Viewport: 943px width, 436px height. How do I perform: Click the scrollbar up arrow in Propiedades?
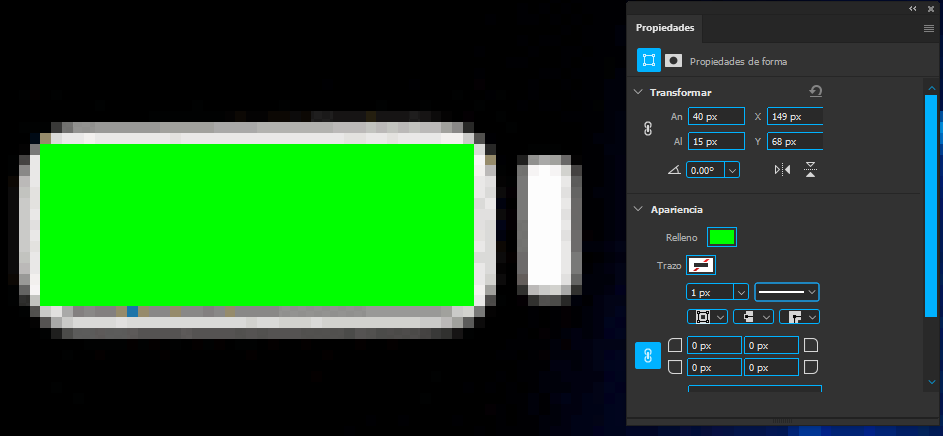pos(932,88)
